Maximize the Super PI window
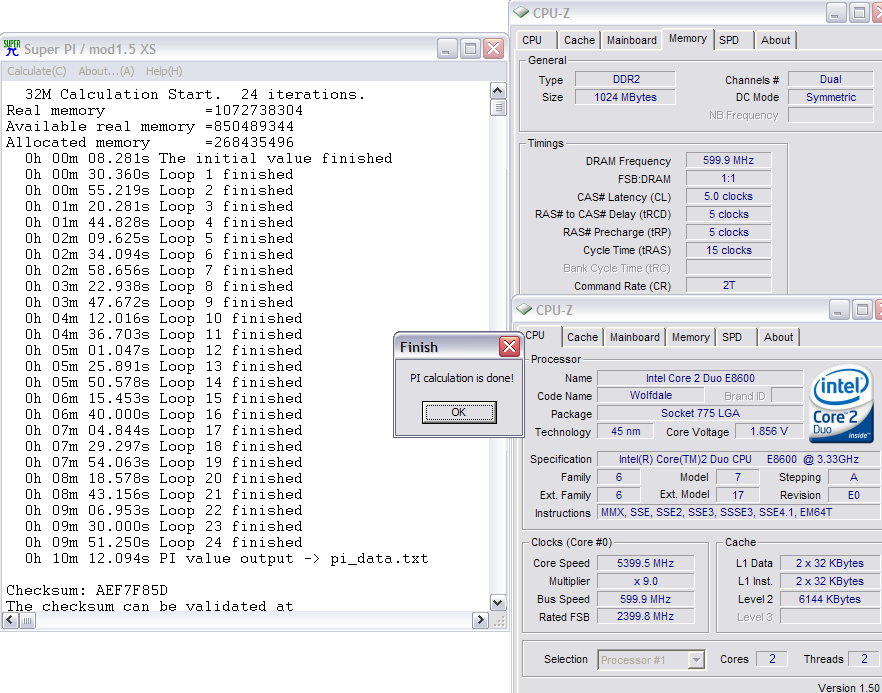The width and height of the screenshot is (882, 693). tap(470, 49)
